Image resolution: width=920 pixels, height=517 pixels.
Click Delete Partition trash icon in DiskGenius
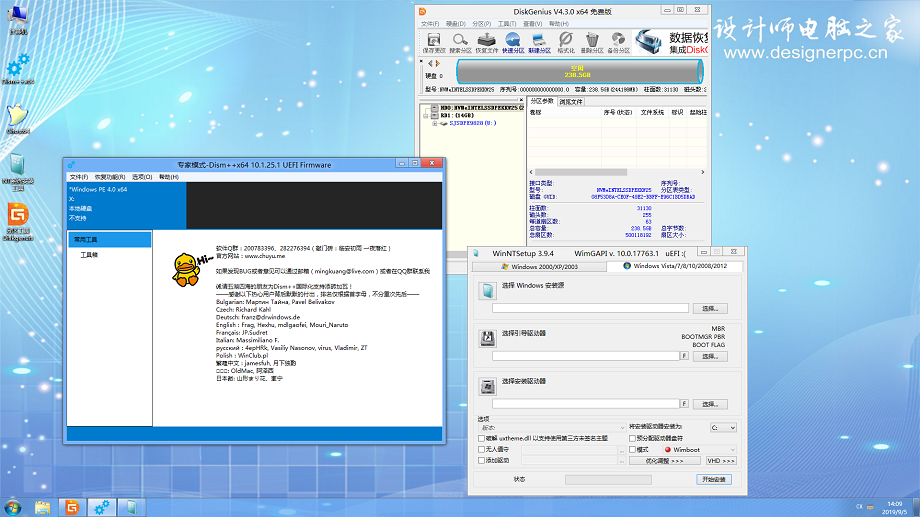pyautogui.click(x=592, y=42)
